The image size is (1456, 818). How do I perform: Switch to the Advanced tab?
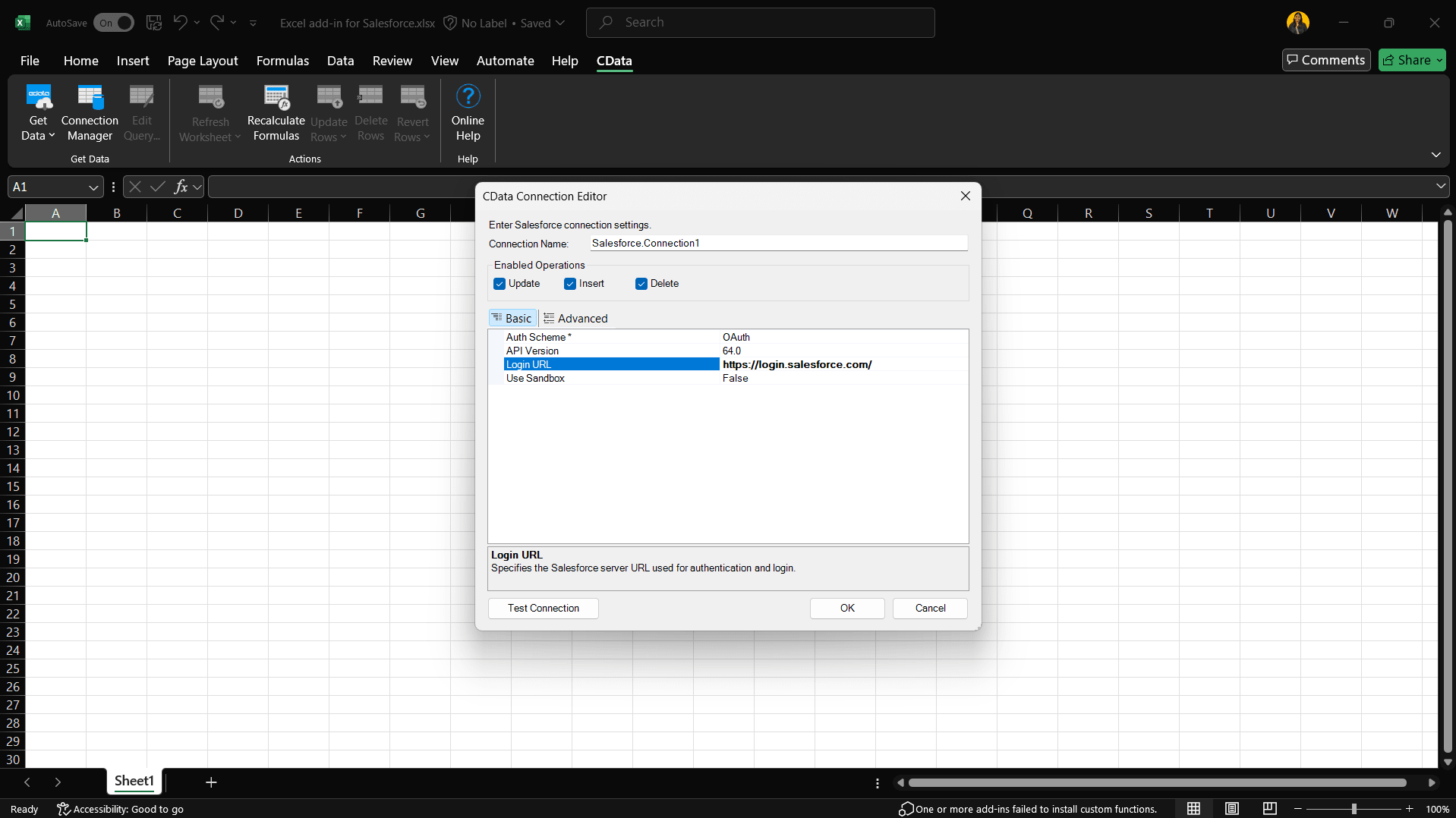(575, 319)
